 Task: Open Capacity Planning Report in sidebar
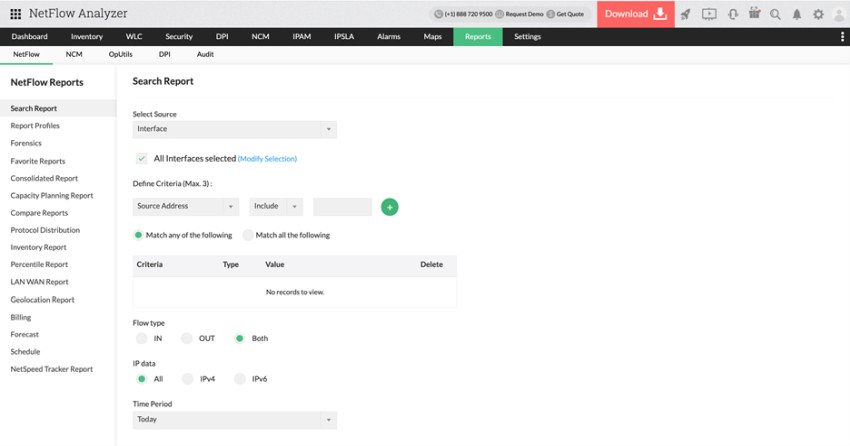tap(52, 196)
